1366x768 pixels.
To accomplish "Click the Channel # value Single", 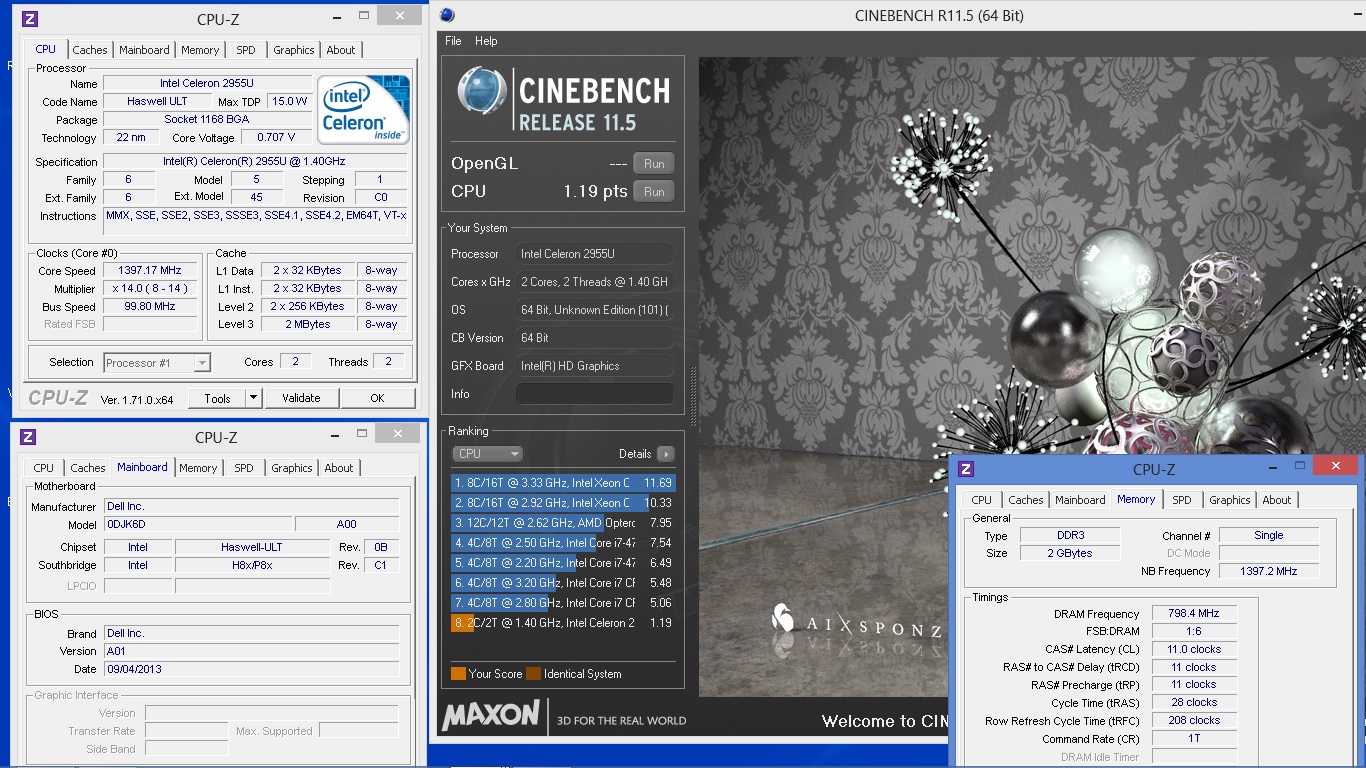I will tap(1269, 536).
